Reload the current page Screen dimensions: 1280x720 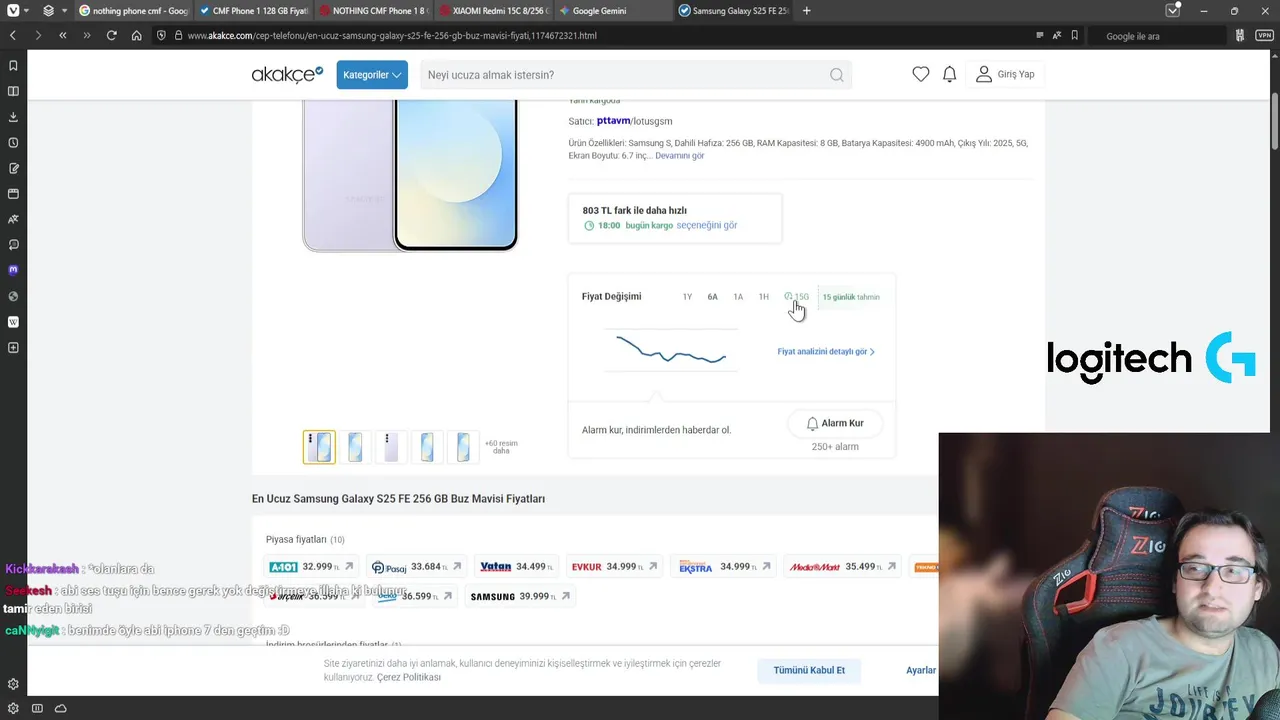point(112,35)
